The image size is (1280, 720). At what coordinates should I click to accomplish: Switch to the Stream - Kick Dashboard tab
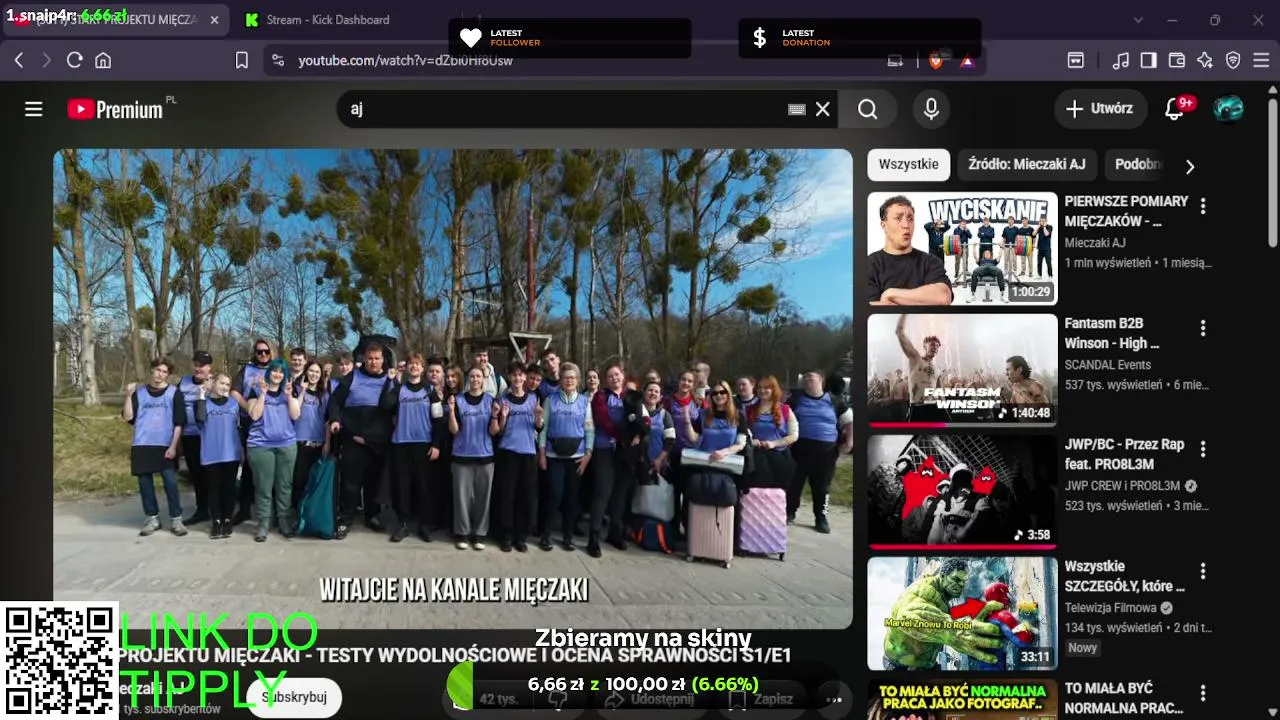pos(330,20)
